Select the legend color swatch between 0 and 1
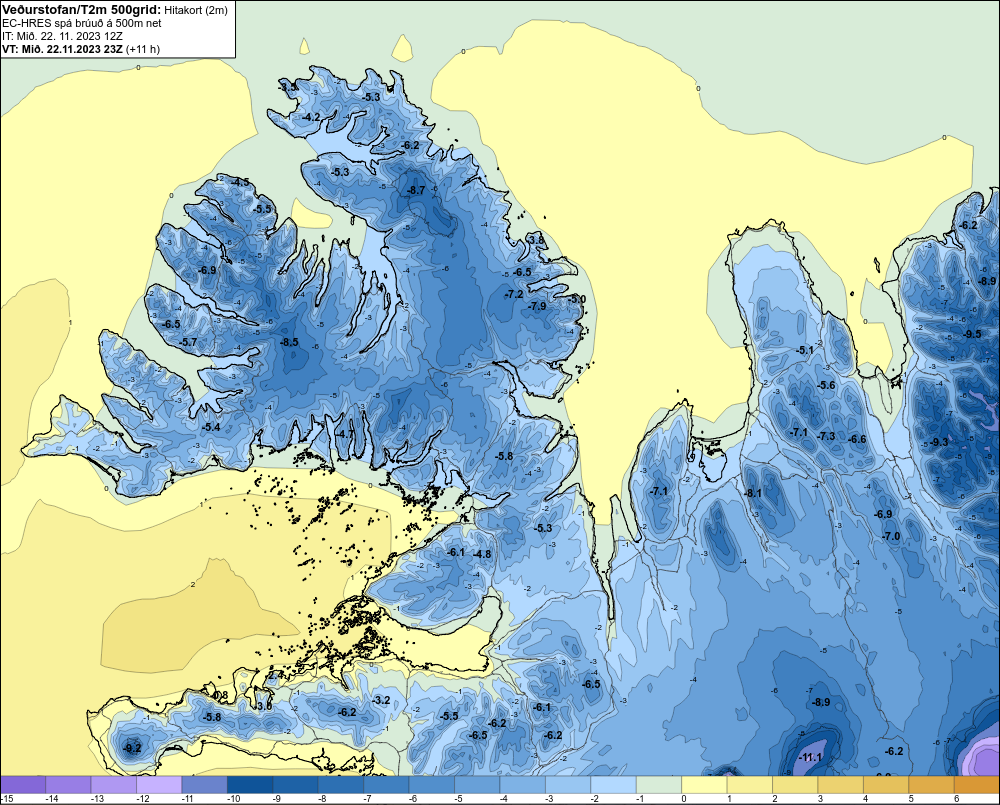This screenshot has height=805, width=1000. (x=705, y=785)
